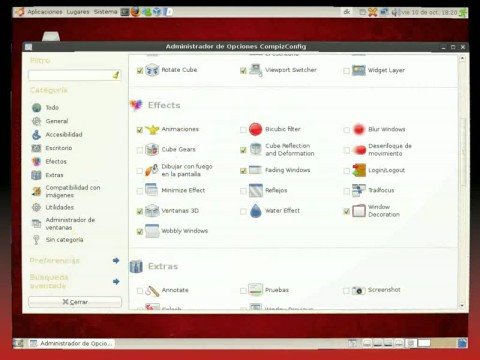Screen dimensions: 480x360
Task: Toggle the Animaciones checkbox off
Action: point(140,130)
